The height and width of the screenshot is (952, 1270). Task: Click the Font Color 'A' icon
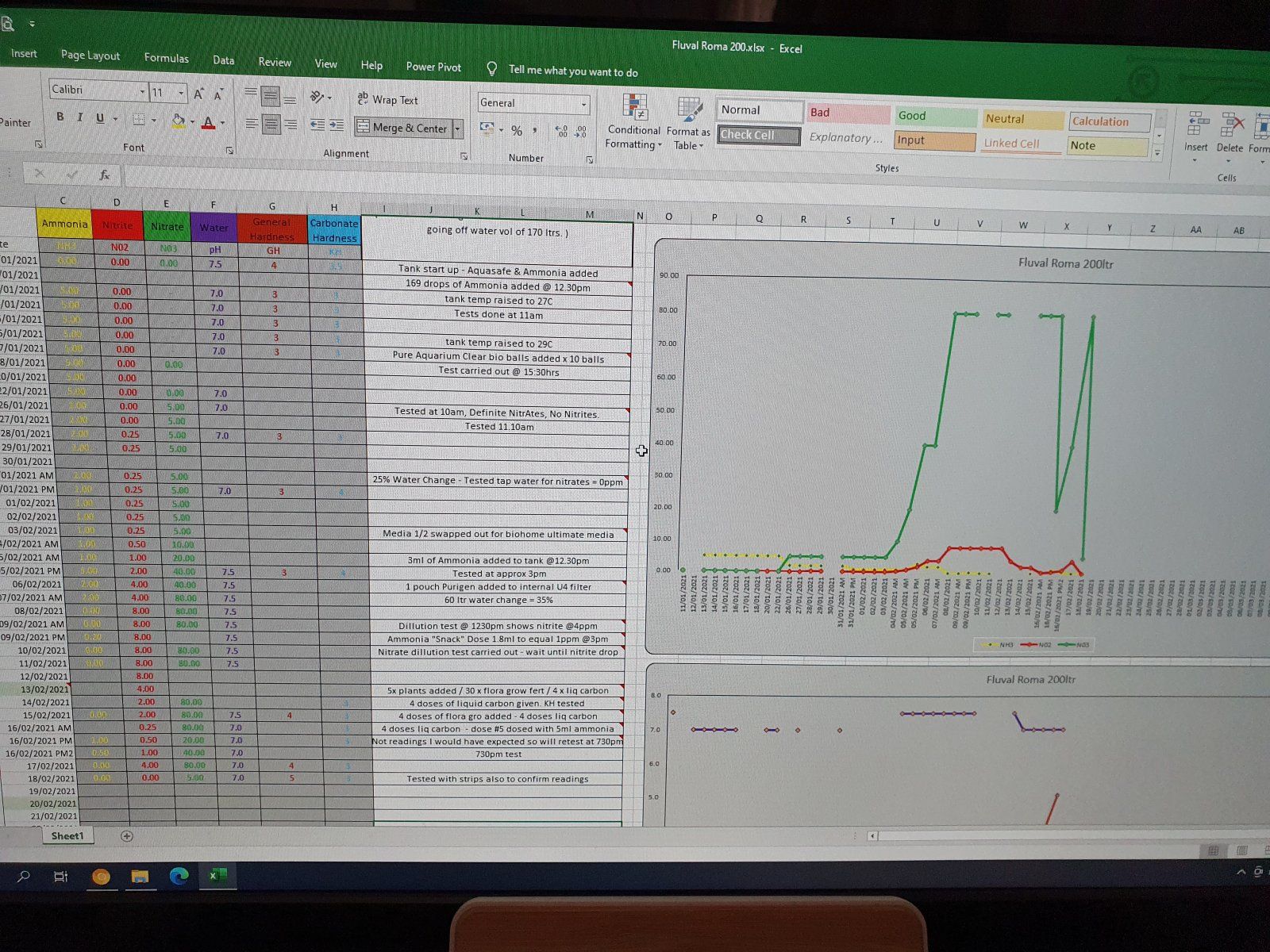(208, 122)
